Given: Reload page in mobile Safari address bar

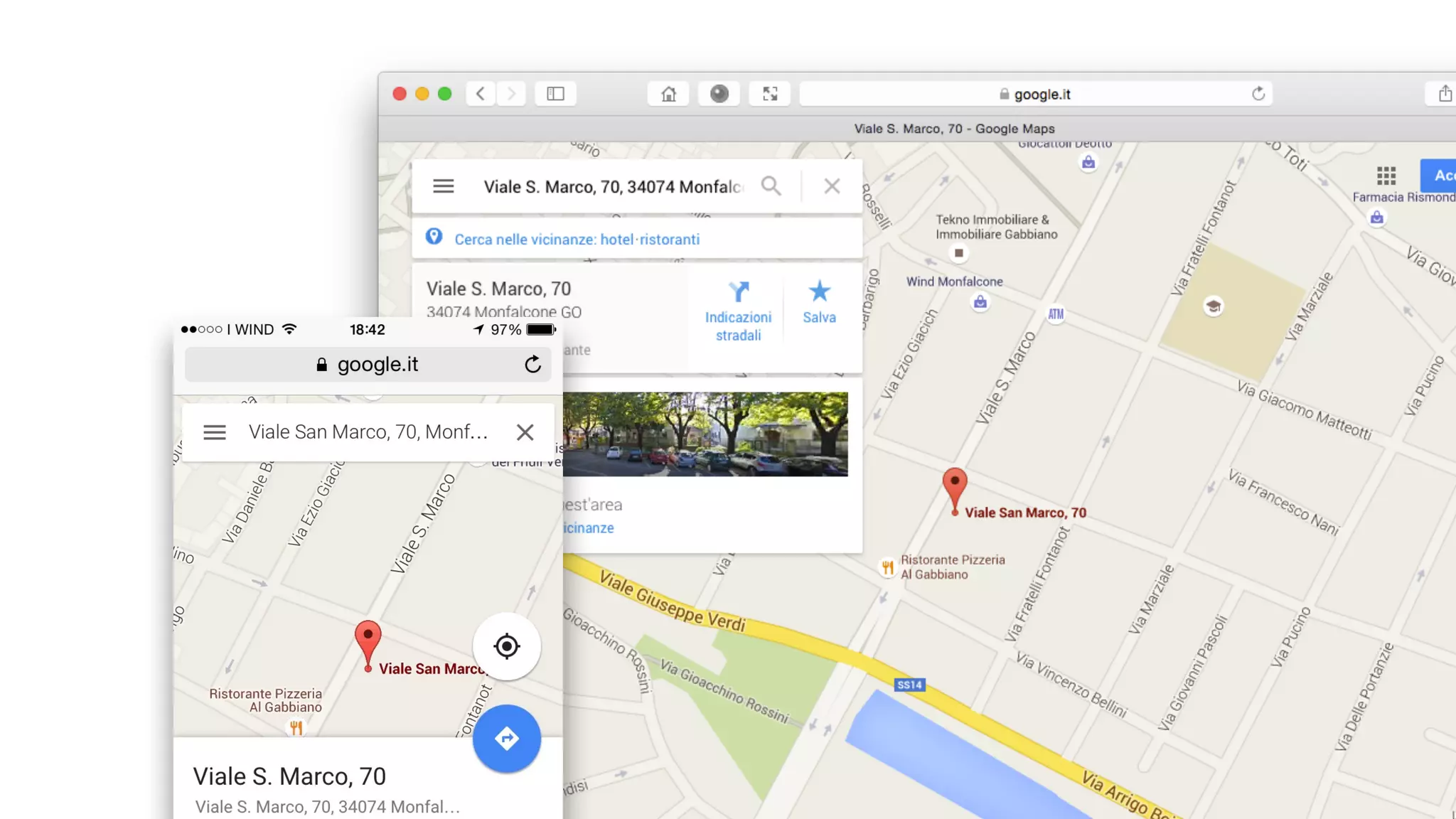Looking at the screenshot, I should coord(532,365).
